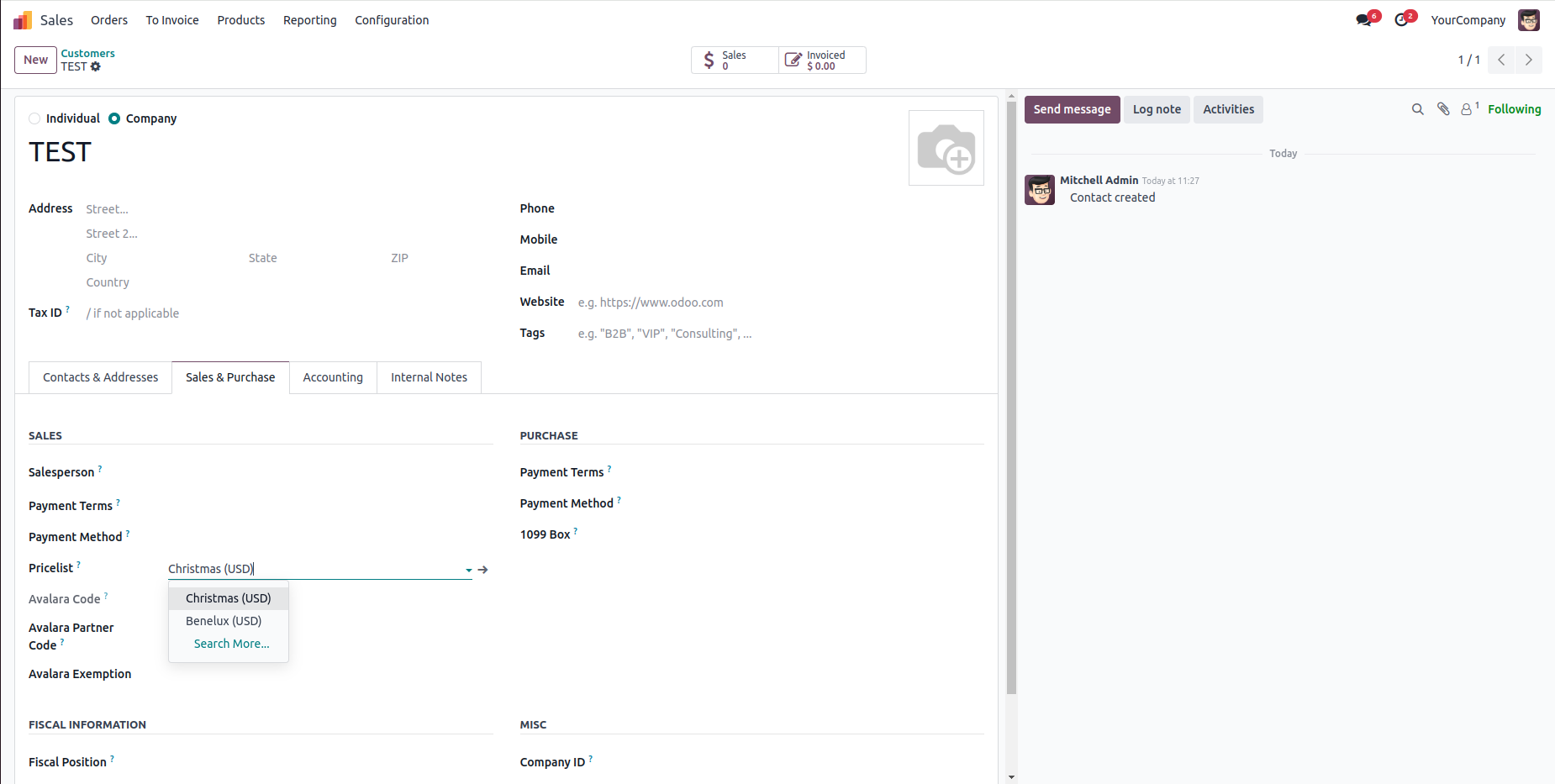The width and height of the screenshot is (1555, 784).
Task: Expand the Pricelist dropdown caret
Action: (468, 570)
